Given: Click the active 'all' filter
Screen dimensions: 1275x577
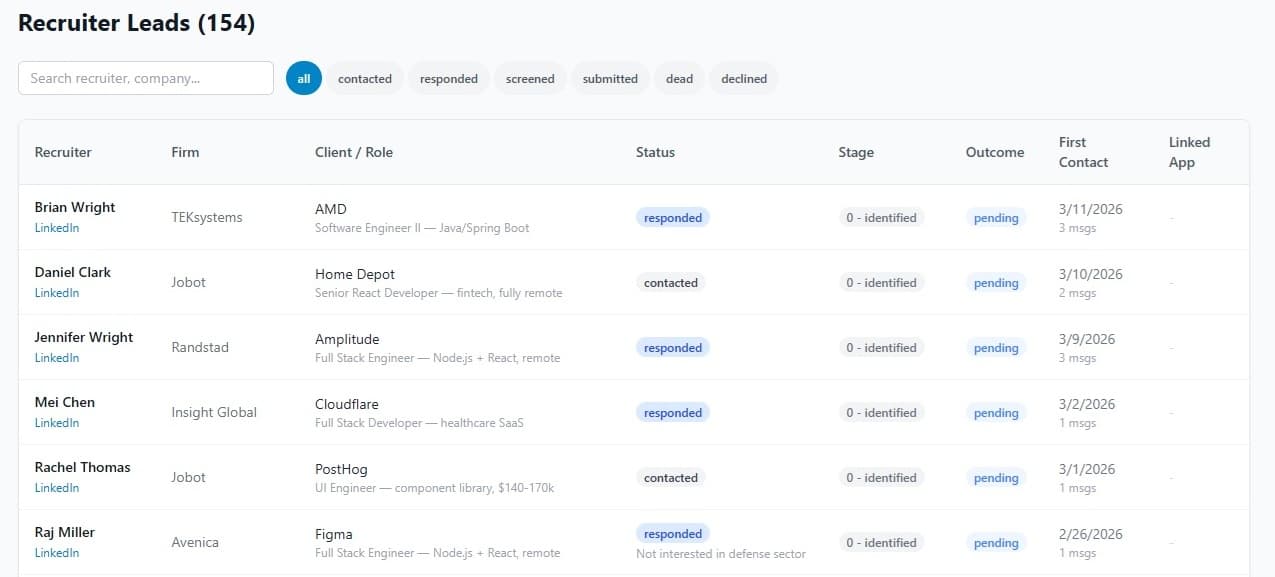Looking at the screenshot, I should coord(303,78).
